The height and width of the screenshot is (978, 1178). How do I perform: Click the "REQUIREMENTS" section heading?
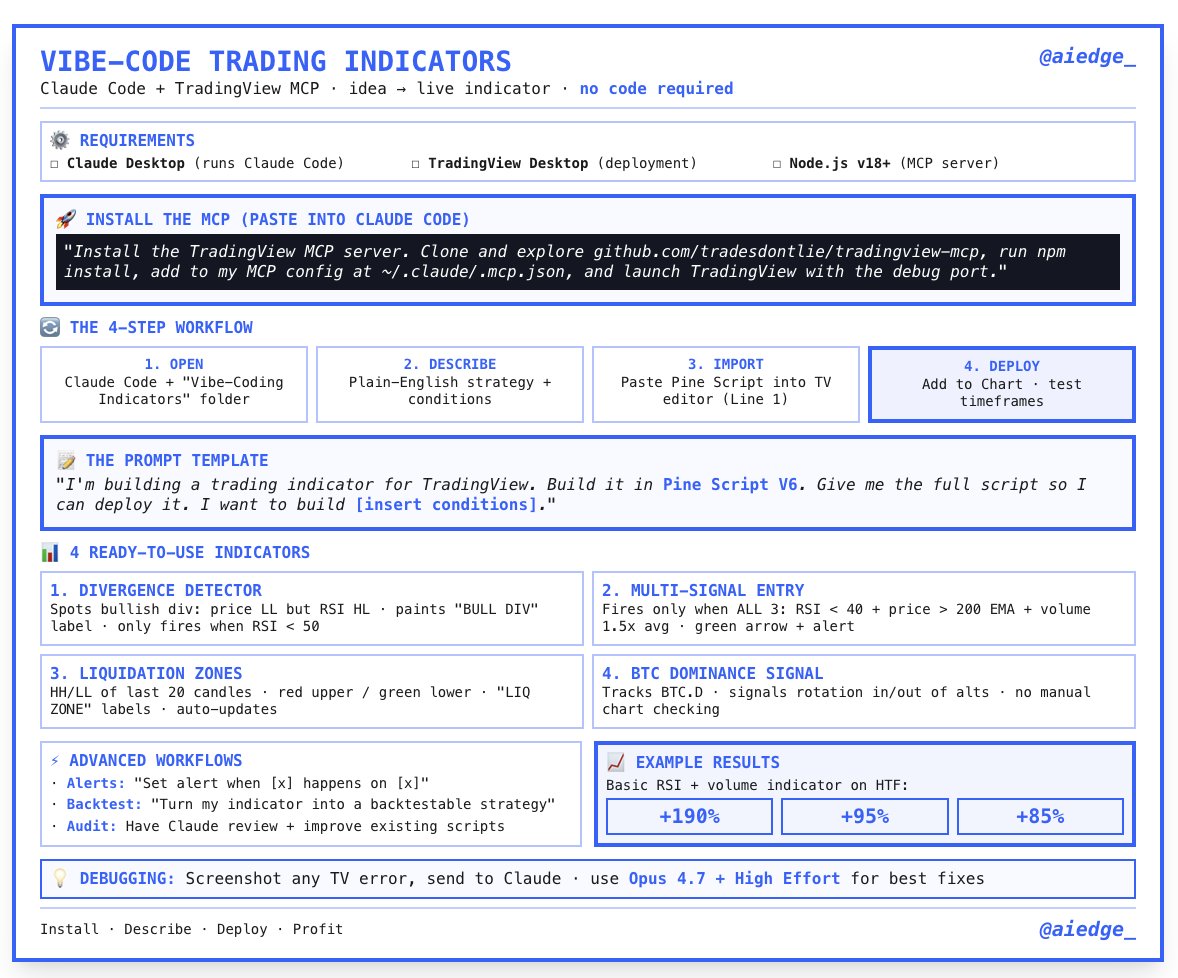tap(137, 140)
